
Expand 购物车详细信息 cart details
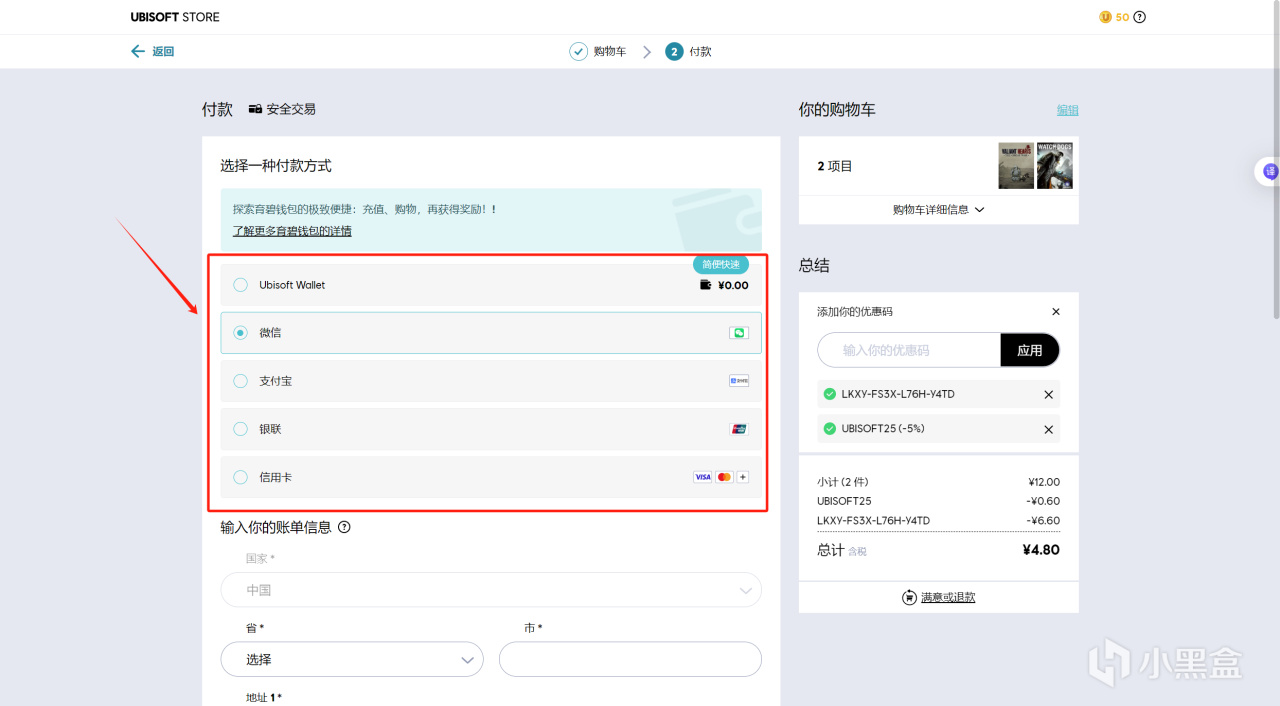coord(938,210)
